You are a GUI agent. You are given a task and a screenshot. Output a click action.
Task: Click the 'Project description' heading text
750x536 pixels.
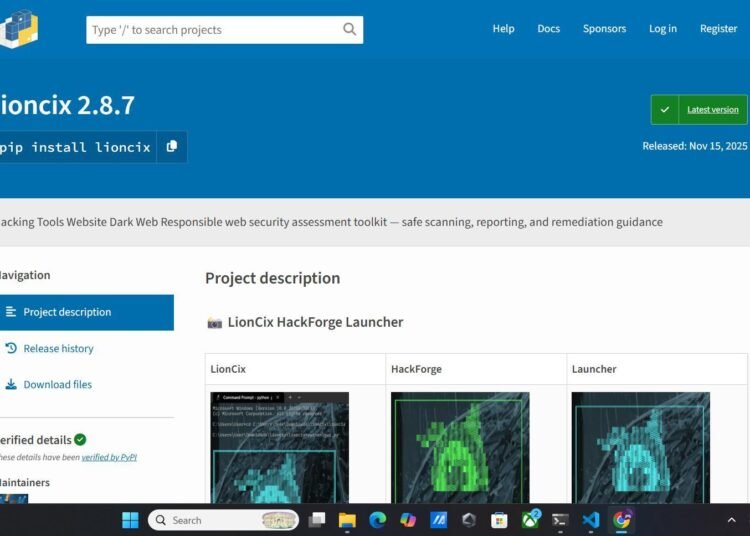[273, 278]
